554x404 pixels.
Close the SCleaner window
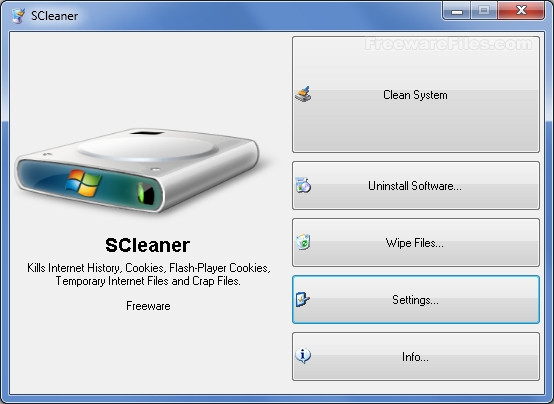521,10
